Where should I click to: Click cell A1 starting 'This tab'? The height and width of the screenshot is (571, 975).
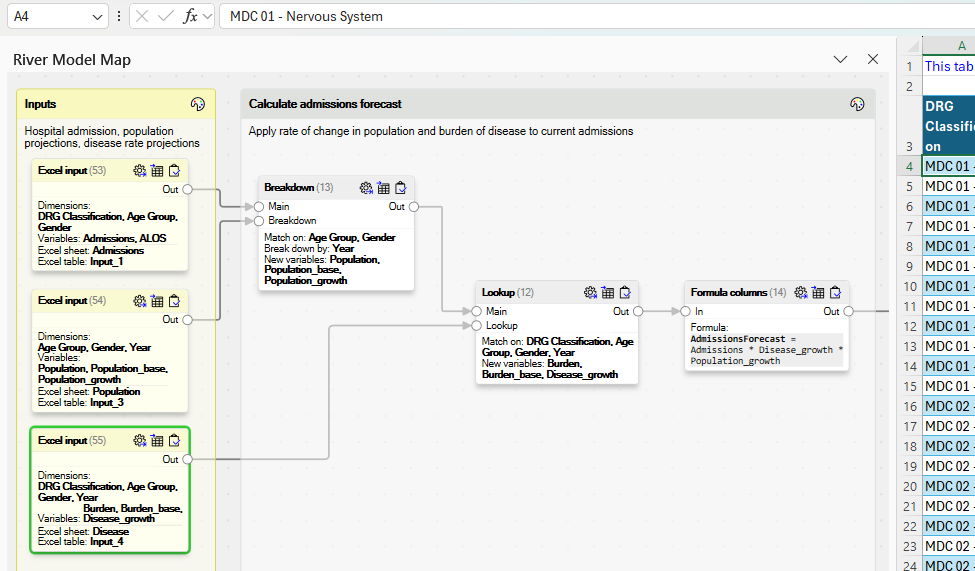point(949,66)
